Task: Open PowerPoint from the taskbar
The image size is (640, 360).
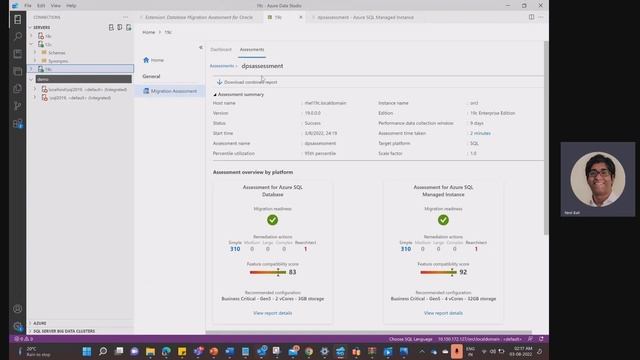Action: pyautogui.click(x=213, y=351)
